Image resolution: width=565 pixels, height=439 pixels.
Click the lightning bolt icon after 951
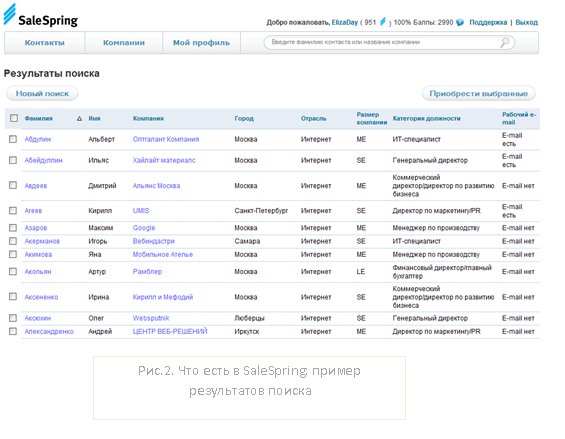pyautogui.click(x=383, y=22)
